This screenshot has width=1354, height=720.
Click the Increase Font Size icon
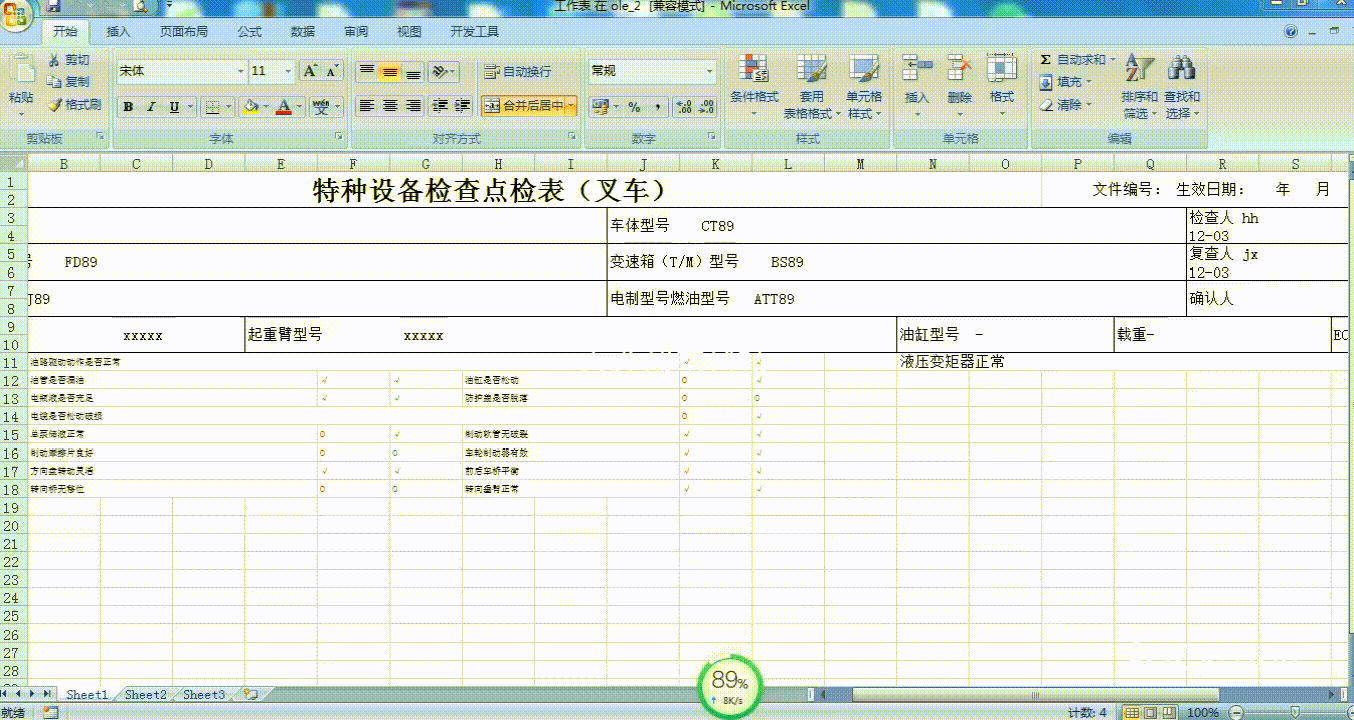[x=311, y=71]
